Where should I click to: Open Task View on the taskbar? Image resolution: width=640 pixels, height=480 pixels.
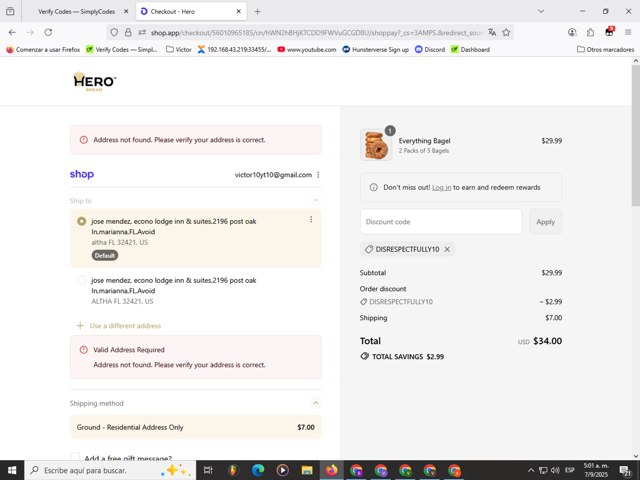pyautogui.click(x=208, y=470)
